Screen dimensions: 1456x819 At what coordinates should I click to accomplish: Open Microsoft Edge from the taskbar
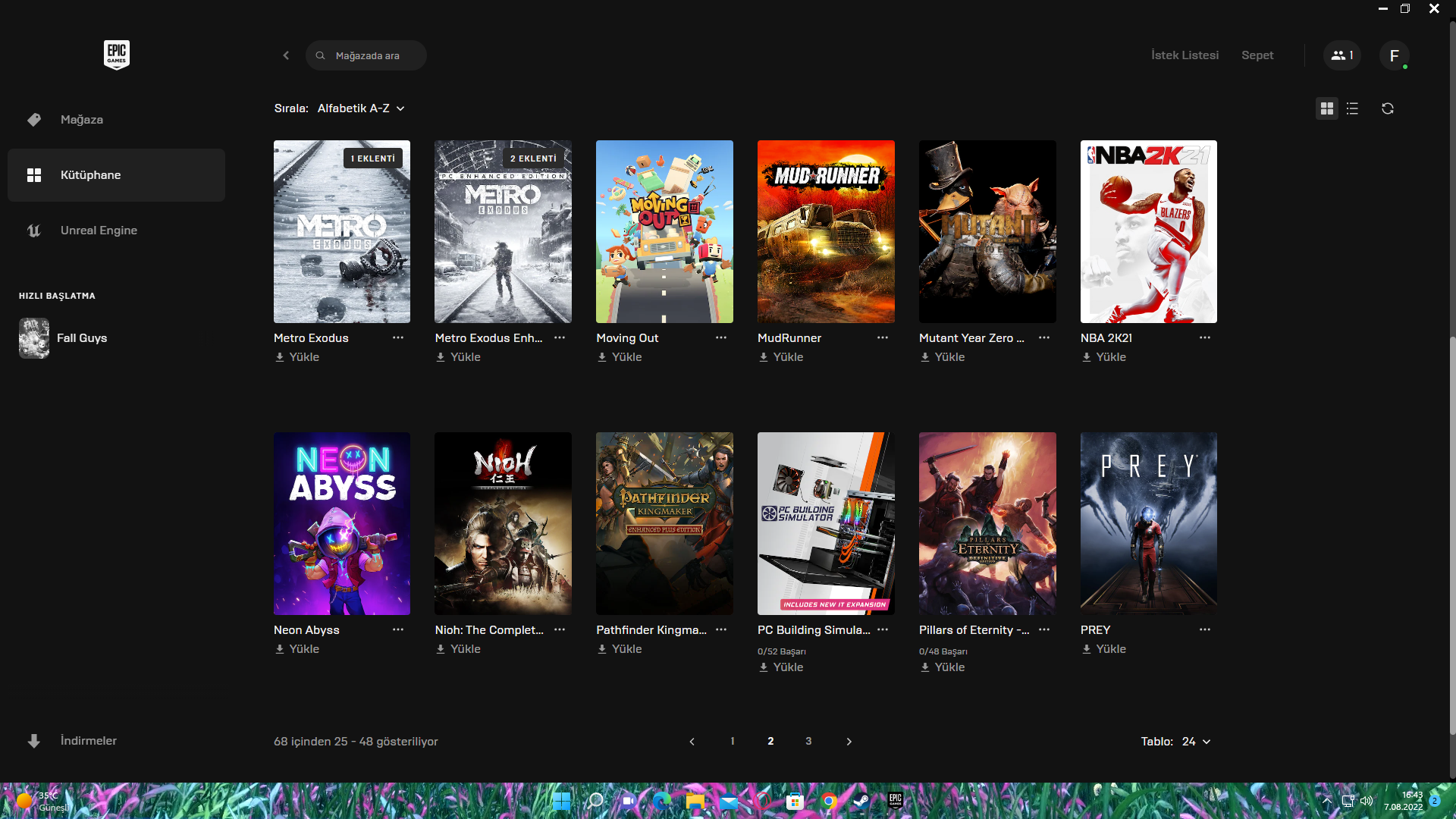pyautogui.click(x=662, y=801)
